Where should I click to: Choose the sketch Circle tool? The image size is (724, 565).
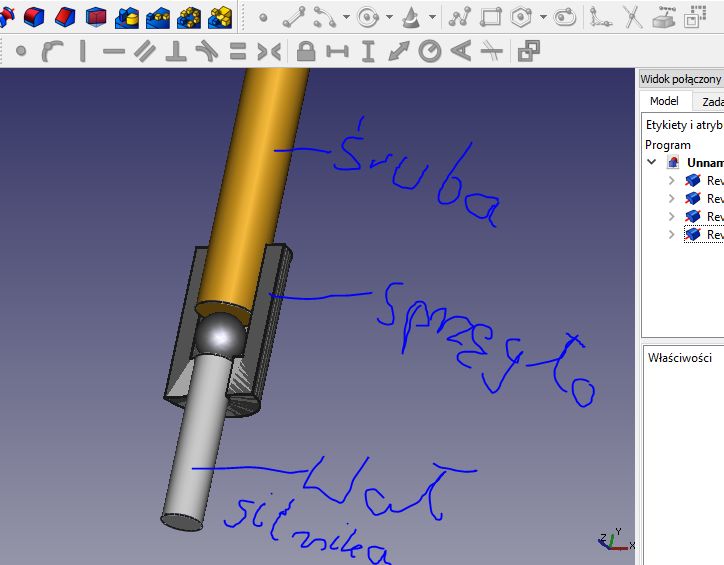click(x=368, y=18)
